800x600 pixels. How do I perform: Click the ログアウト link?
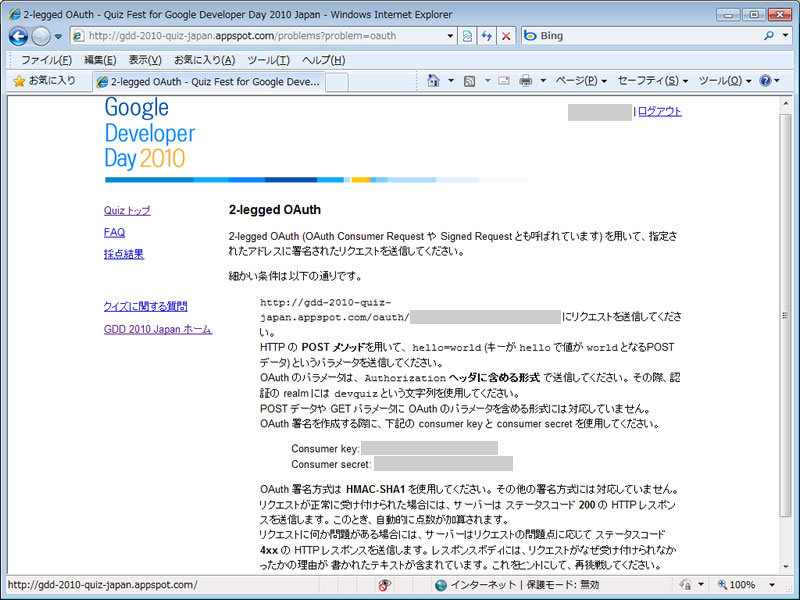[x=659, y=112]
